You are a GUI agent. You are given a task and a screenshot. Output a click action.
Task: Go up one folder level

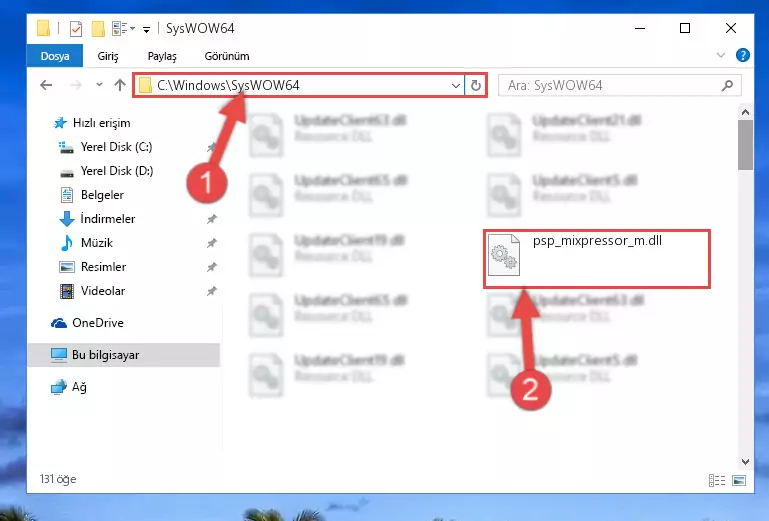point(120,85)
